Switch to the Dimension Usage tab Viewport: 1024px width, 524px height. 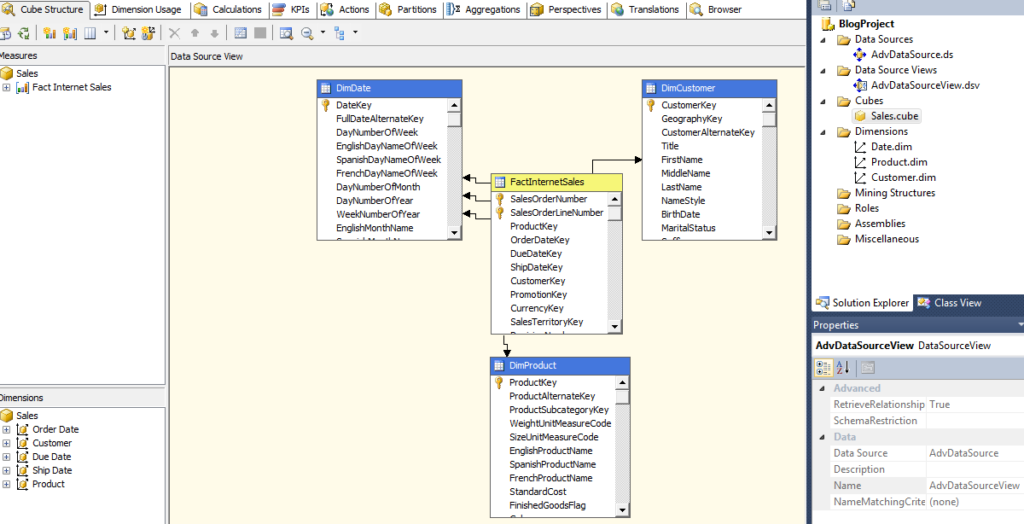138,9
